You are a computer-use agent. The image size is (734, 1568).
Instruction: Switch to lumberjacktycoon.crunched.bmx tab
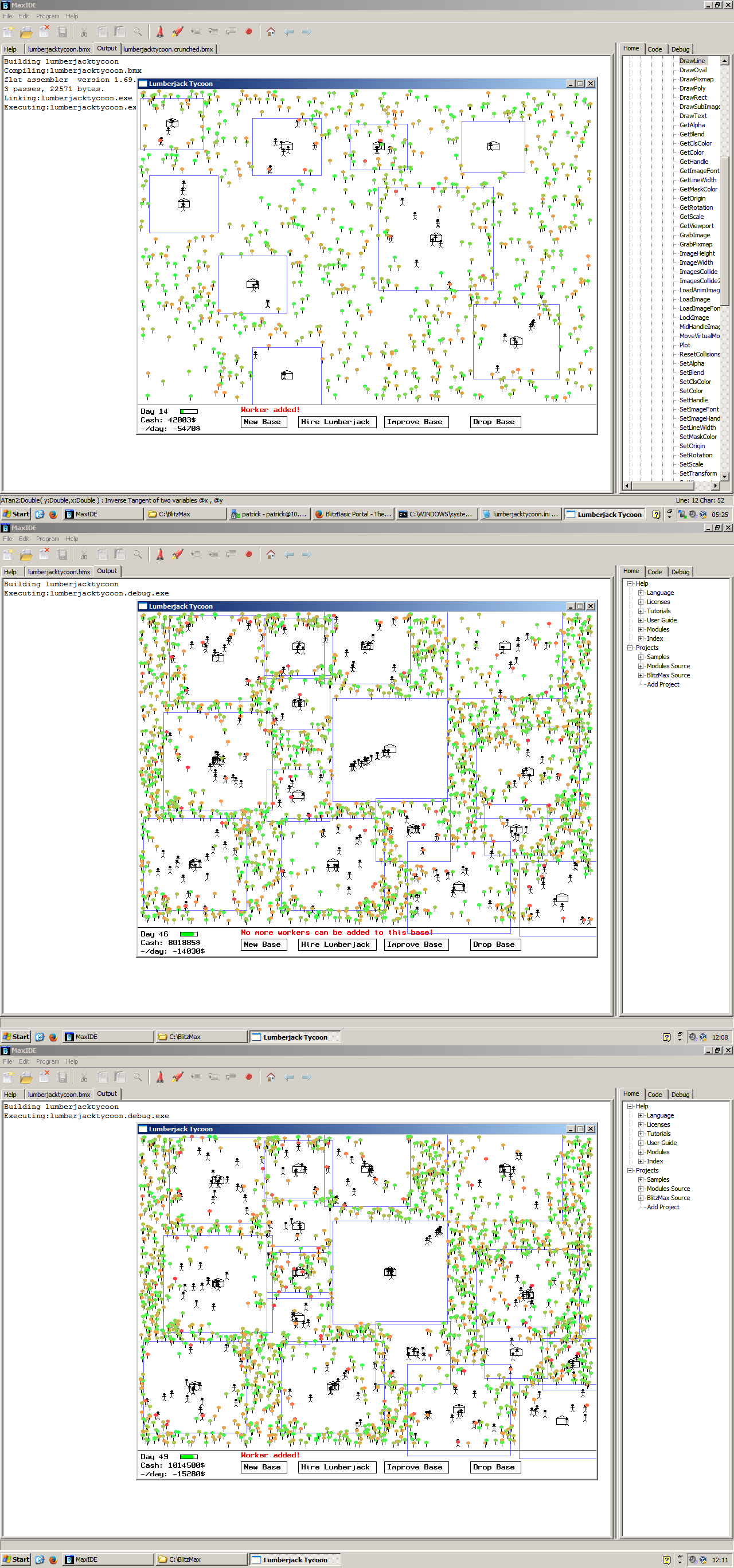pyautogui.click(x=168, y=49)
